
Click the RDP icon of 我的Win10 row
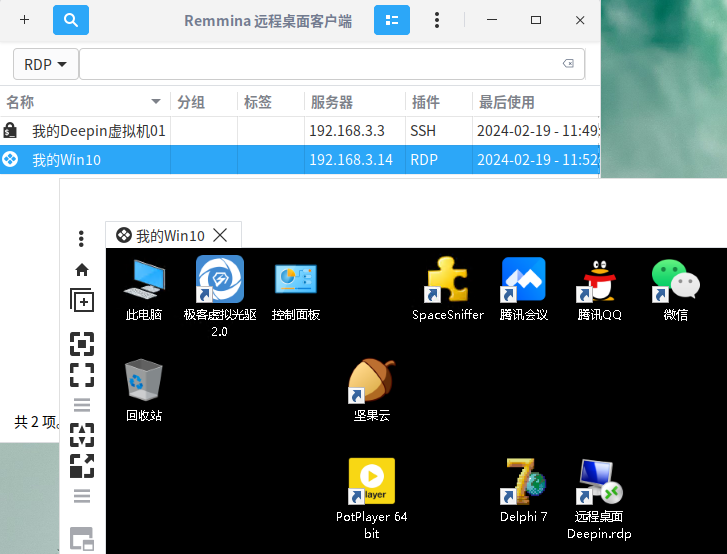10,159
